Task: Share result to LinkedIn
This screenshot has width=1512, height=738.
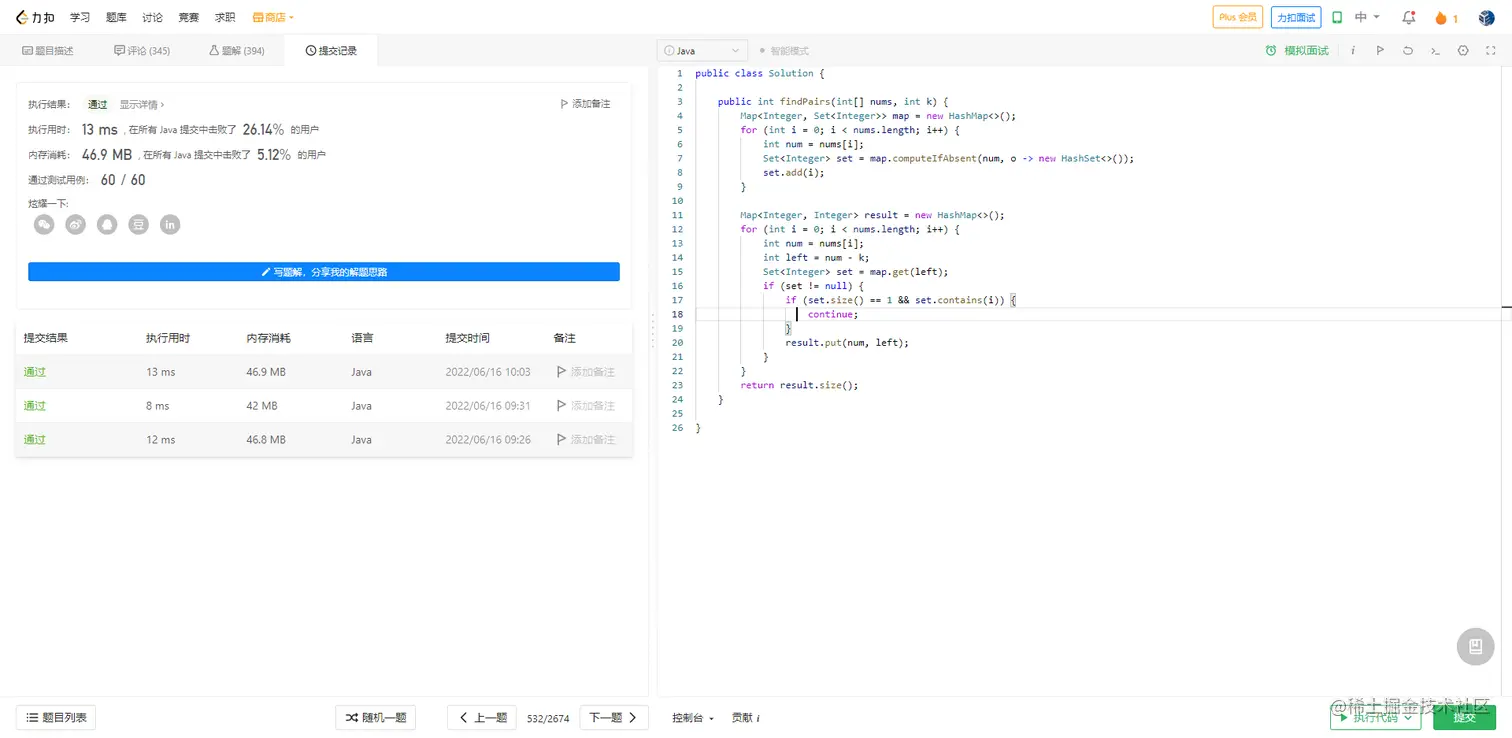Action: (x=170, y=225)
